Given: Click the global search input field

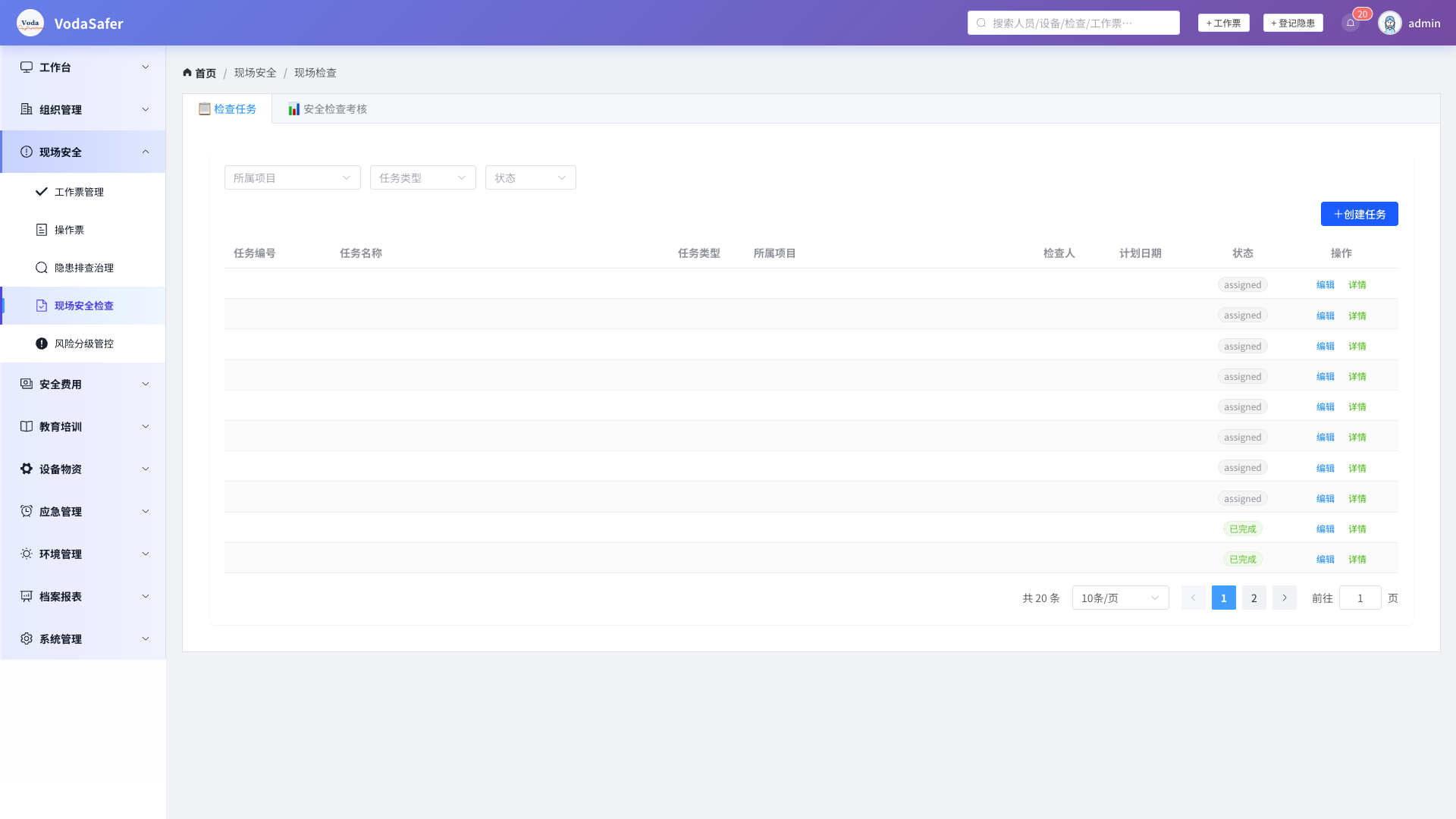Looking at the screenshot, I should 1074,23.
